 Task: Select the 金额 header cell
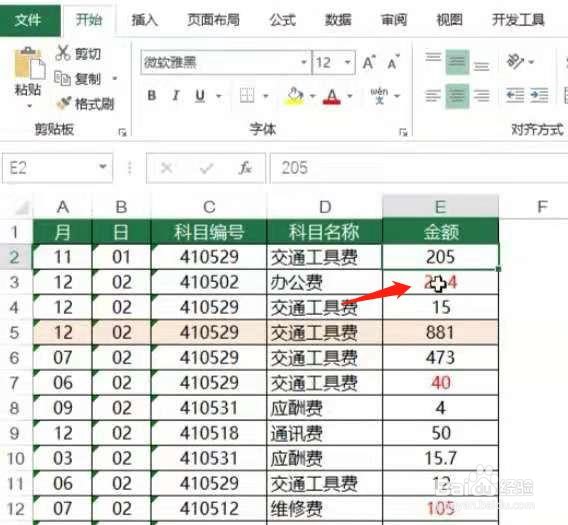[440, 232]
